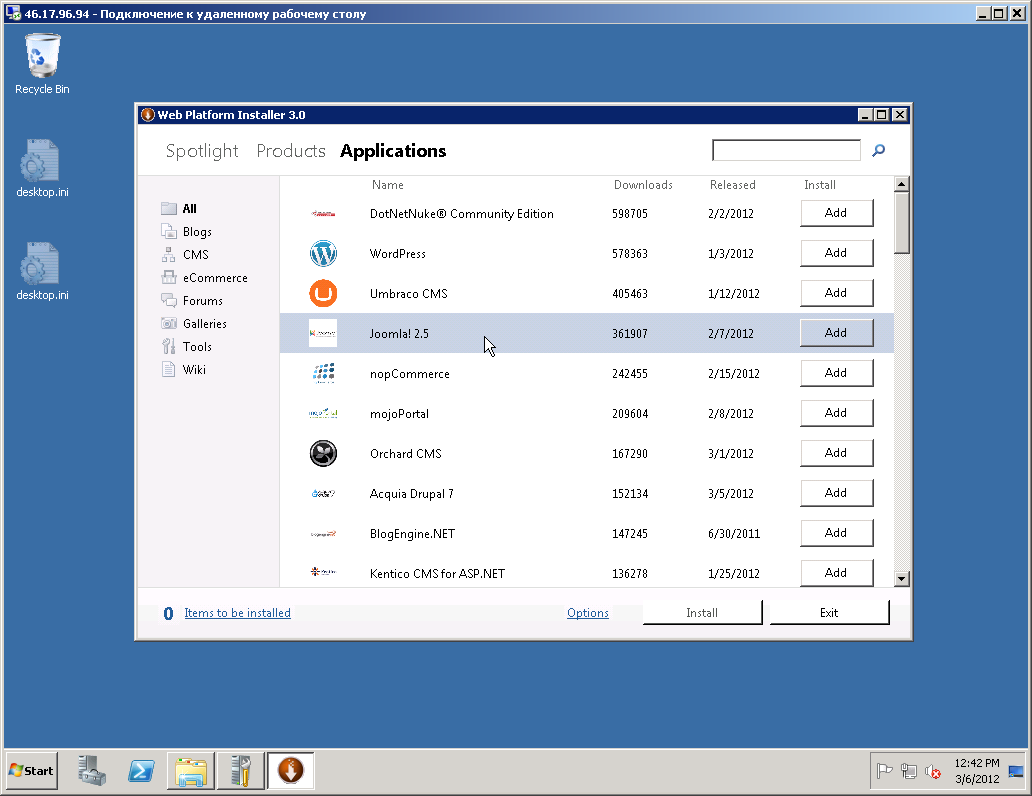Select the Wiki category
The image size is (1032, 796).
184,369
